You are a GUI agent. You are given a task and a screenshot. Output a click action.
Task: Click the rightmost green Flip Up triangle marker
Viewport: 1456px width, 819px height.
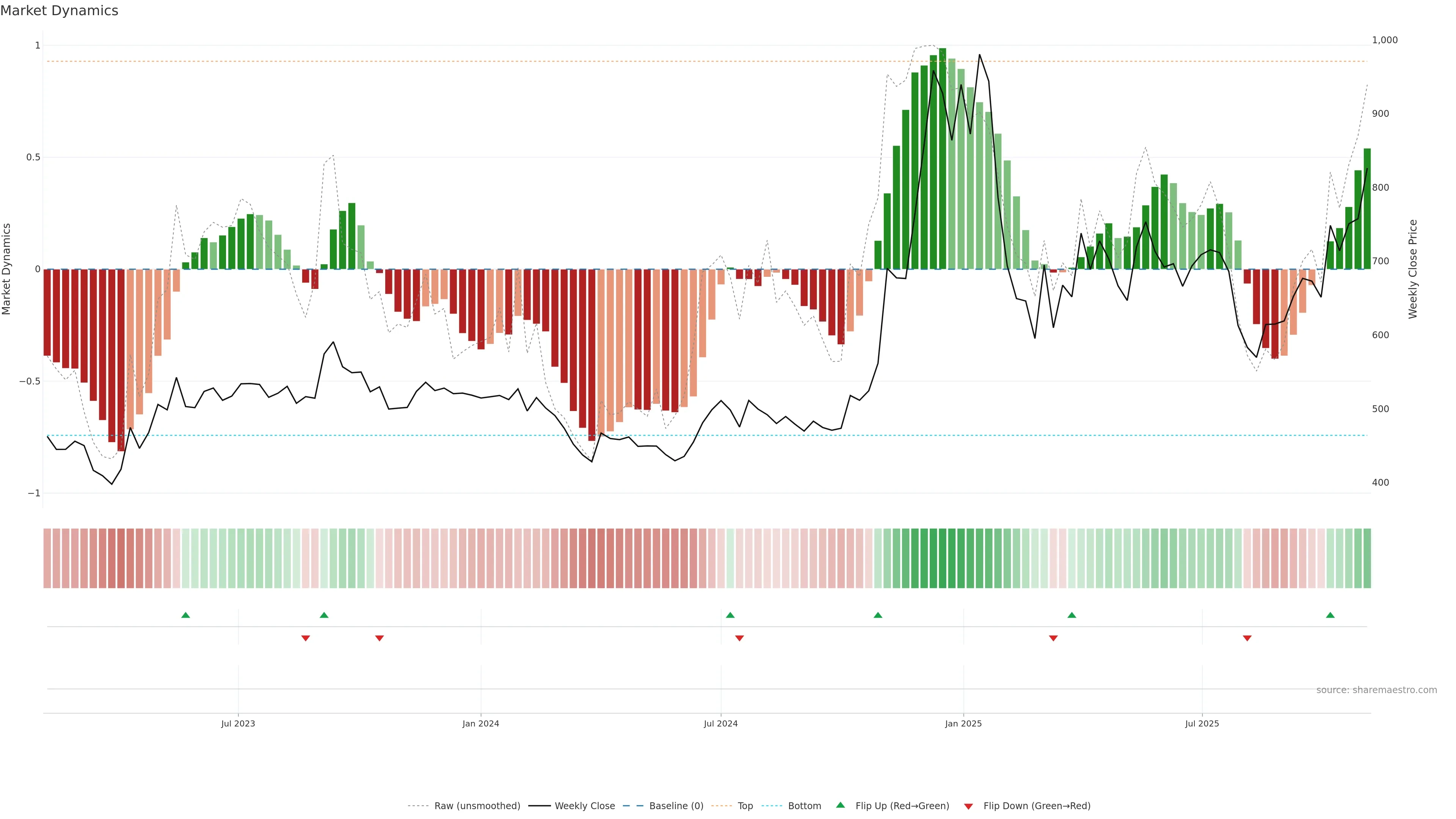coord(1330,615)
